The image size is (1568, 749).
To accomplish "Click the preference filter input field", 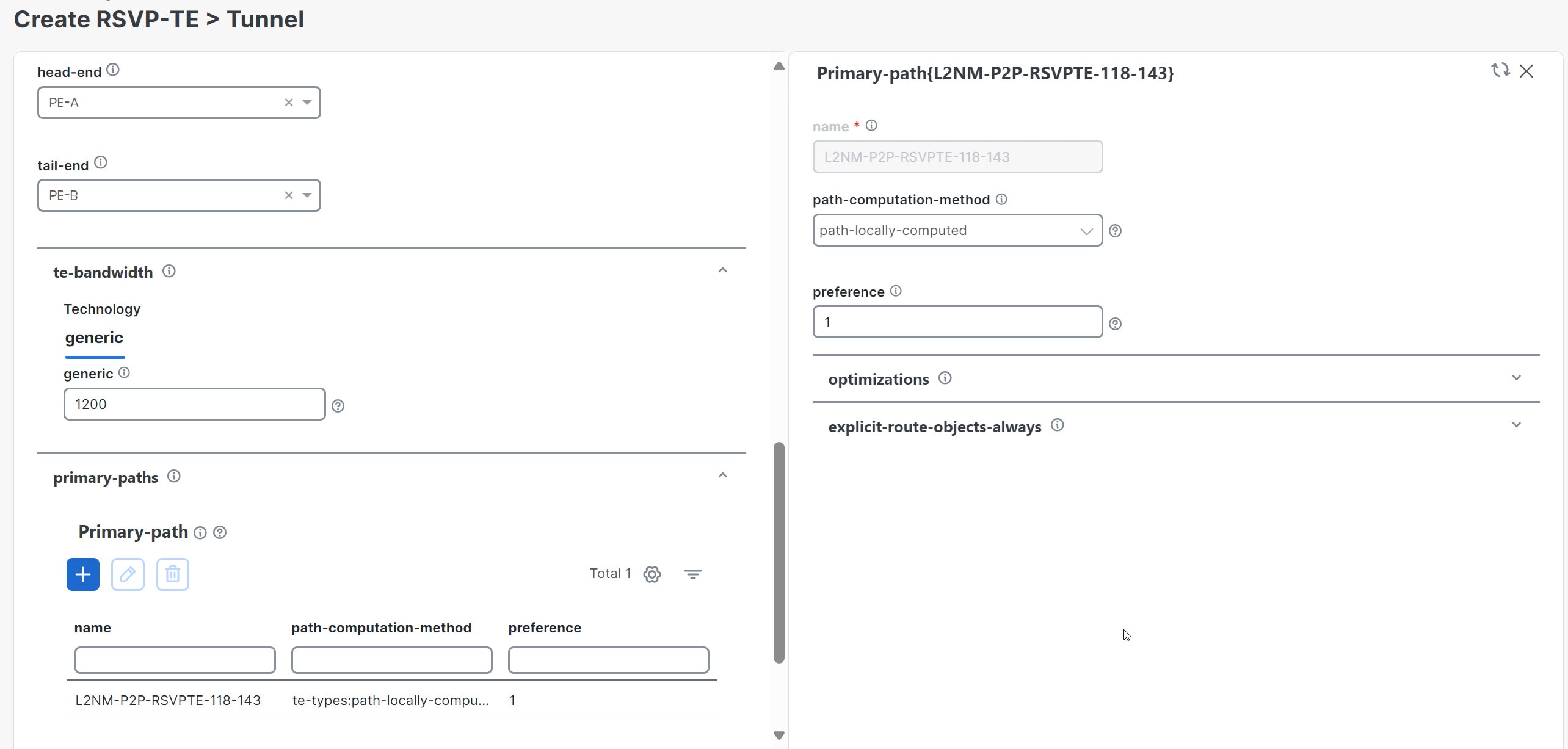I will coord(608,660).
